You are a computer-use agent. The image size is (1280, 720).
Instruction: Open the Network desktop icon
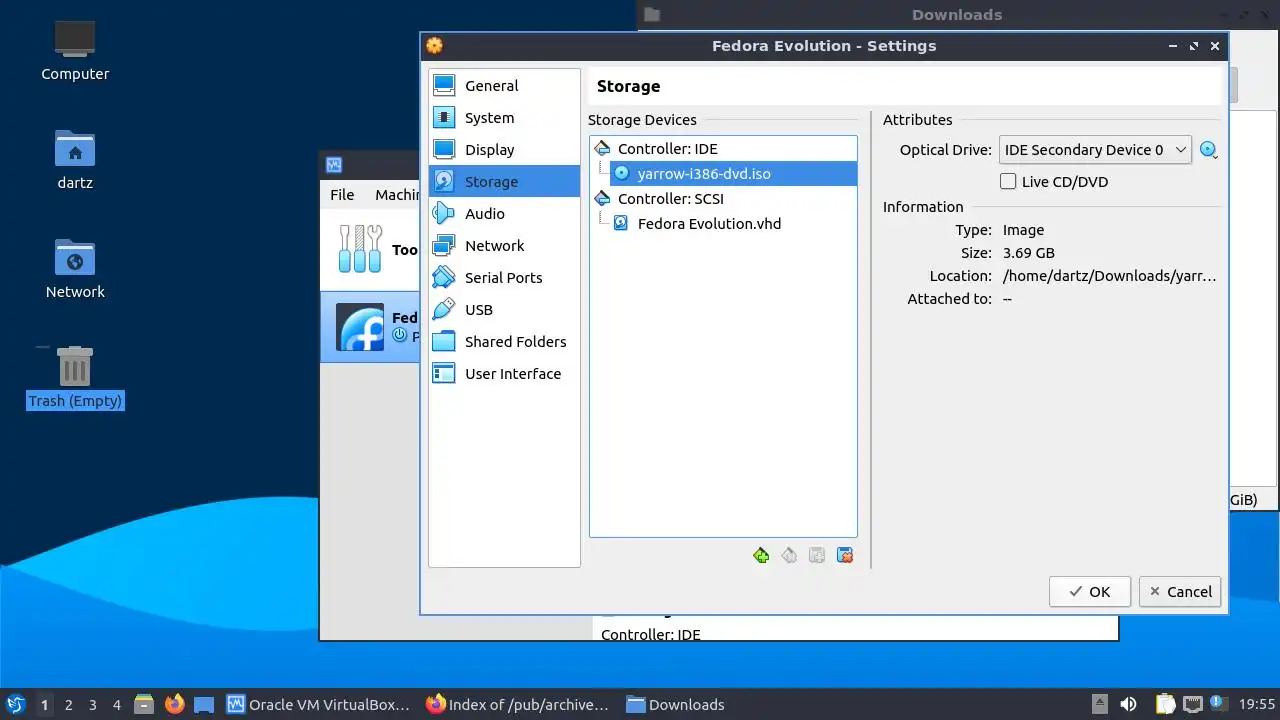pos(75,269)
